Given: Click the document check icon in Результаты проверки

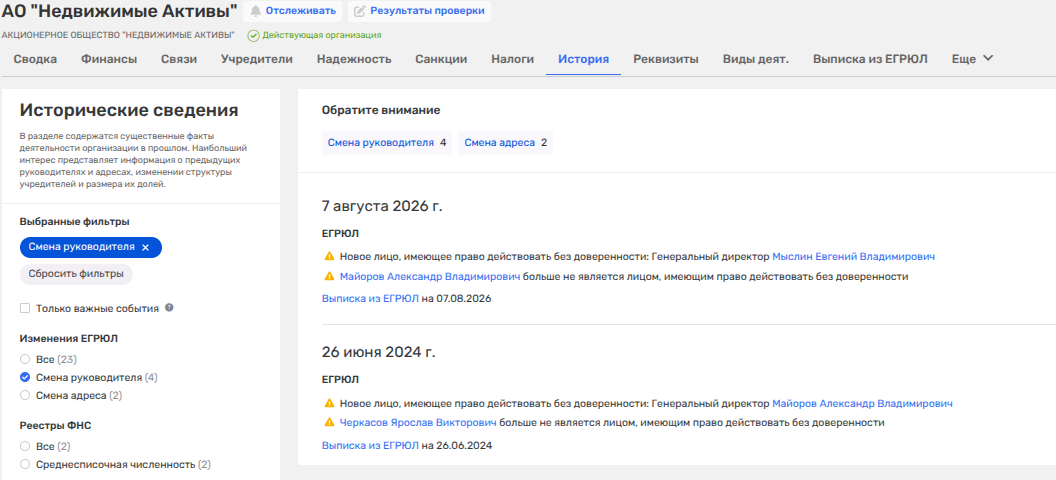Looking at the screenshot, I should pyautogui.click(x=360, y=11).
